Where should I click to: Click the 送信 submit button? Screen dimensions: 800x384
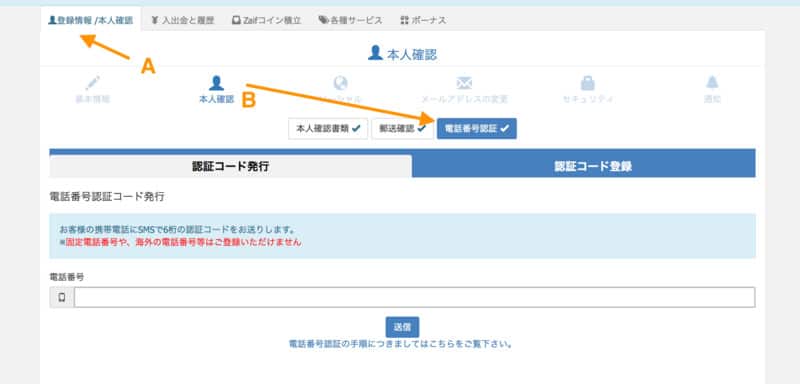pyautogui.click(x=402, y=327)
